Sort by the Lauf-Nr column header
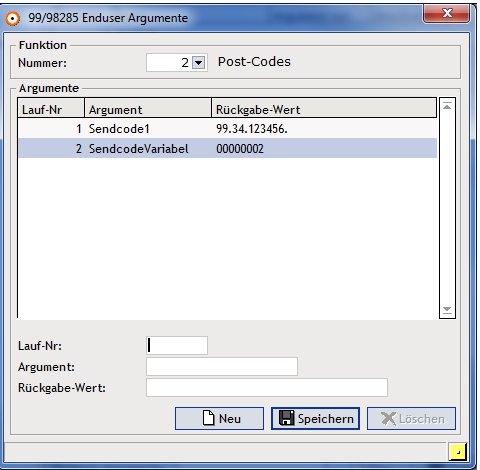 (51, 108)
